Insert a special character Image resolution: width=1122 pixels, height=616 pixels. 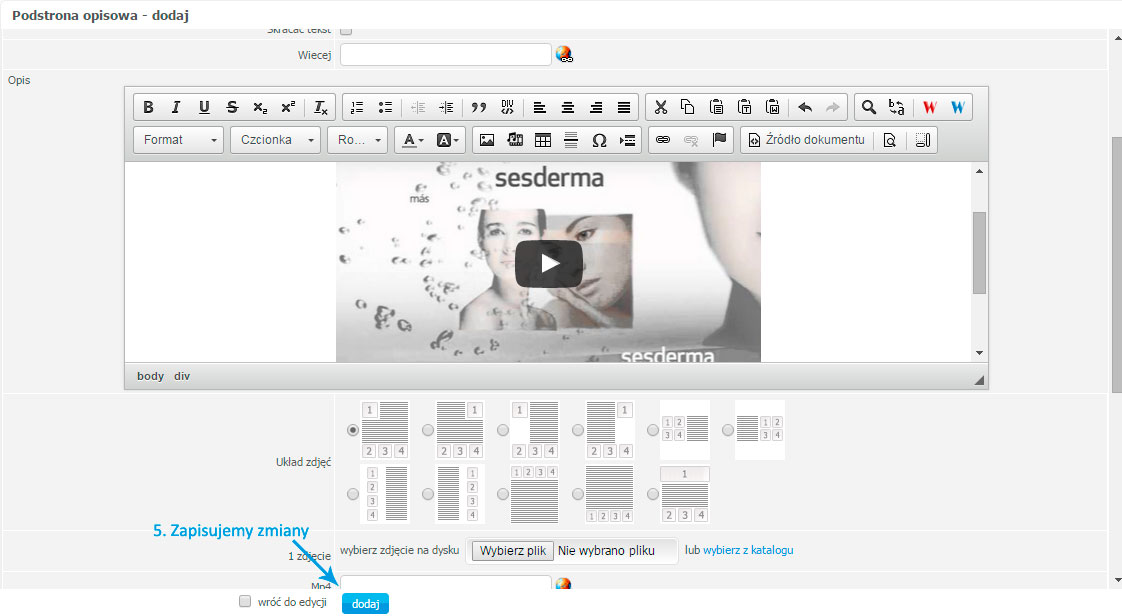pyautogui.click(x=600, y=140)
